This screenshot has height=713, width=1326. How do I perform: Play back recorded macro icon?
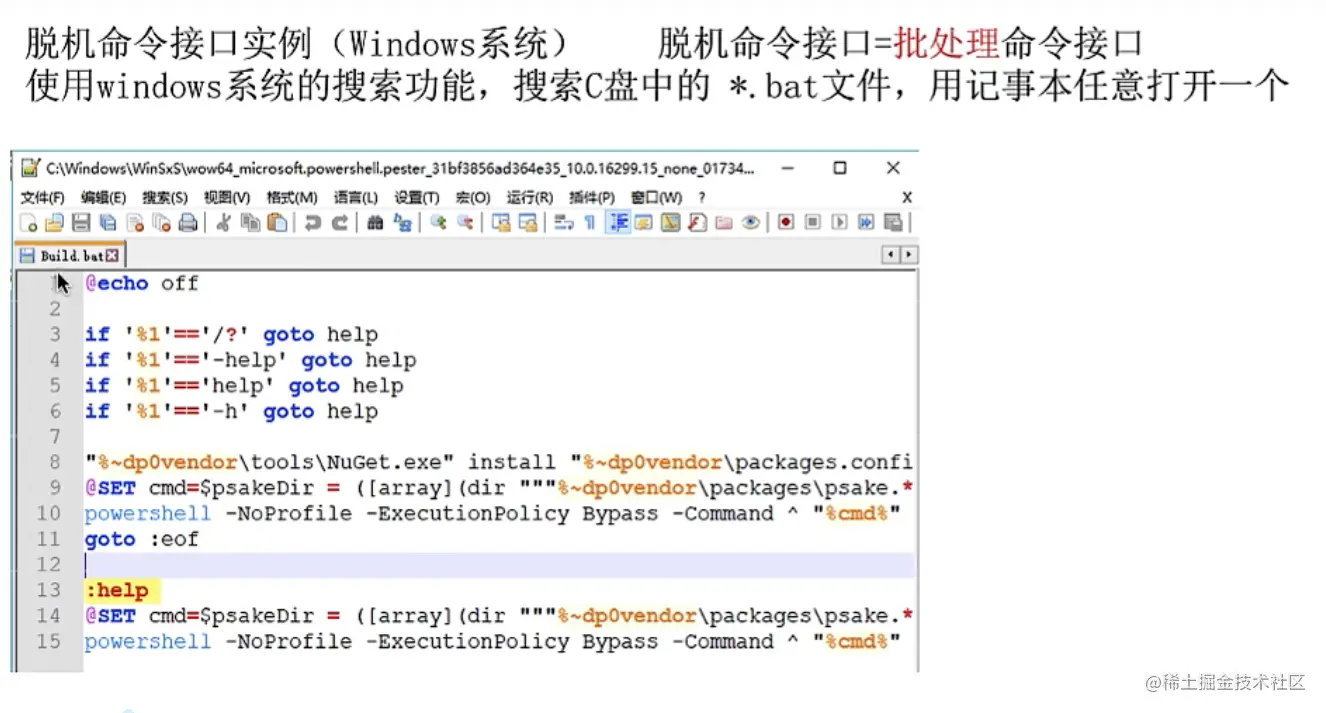point(839,222)
